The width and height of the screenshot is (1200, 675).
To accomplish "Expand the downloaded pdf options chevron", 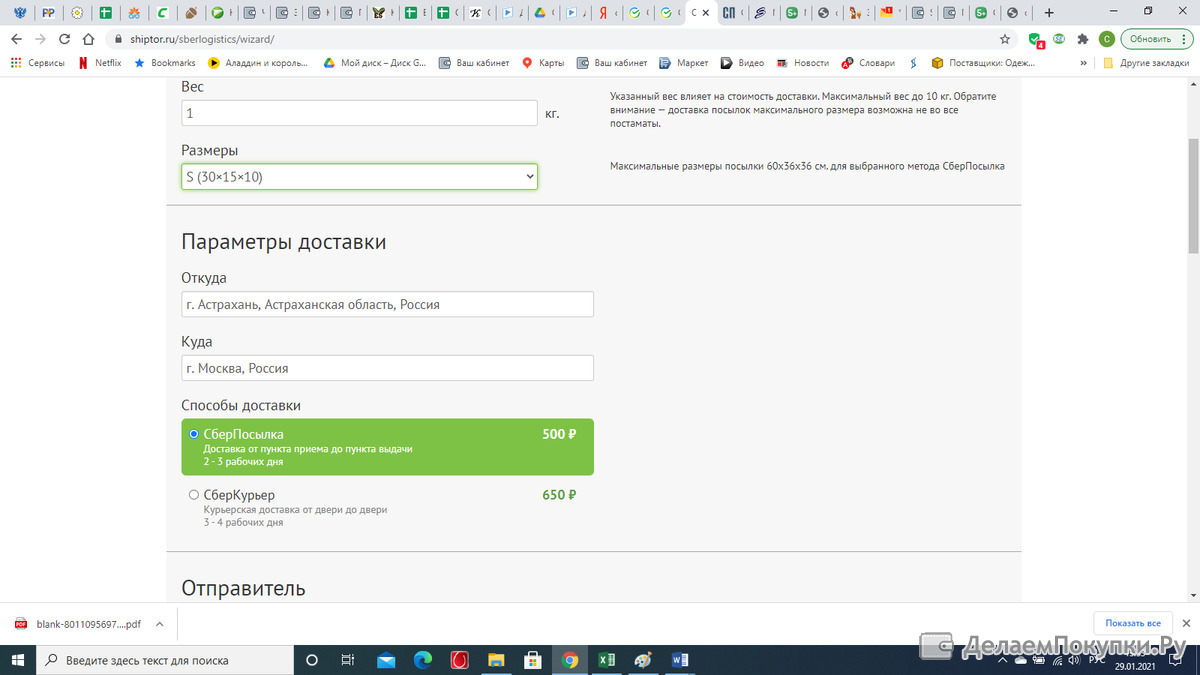I will 160,623.
